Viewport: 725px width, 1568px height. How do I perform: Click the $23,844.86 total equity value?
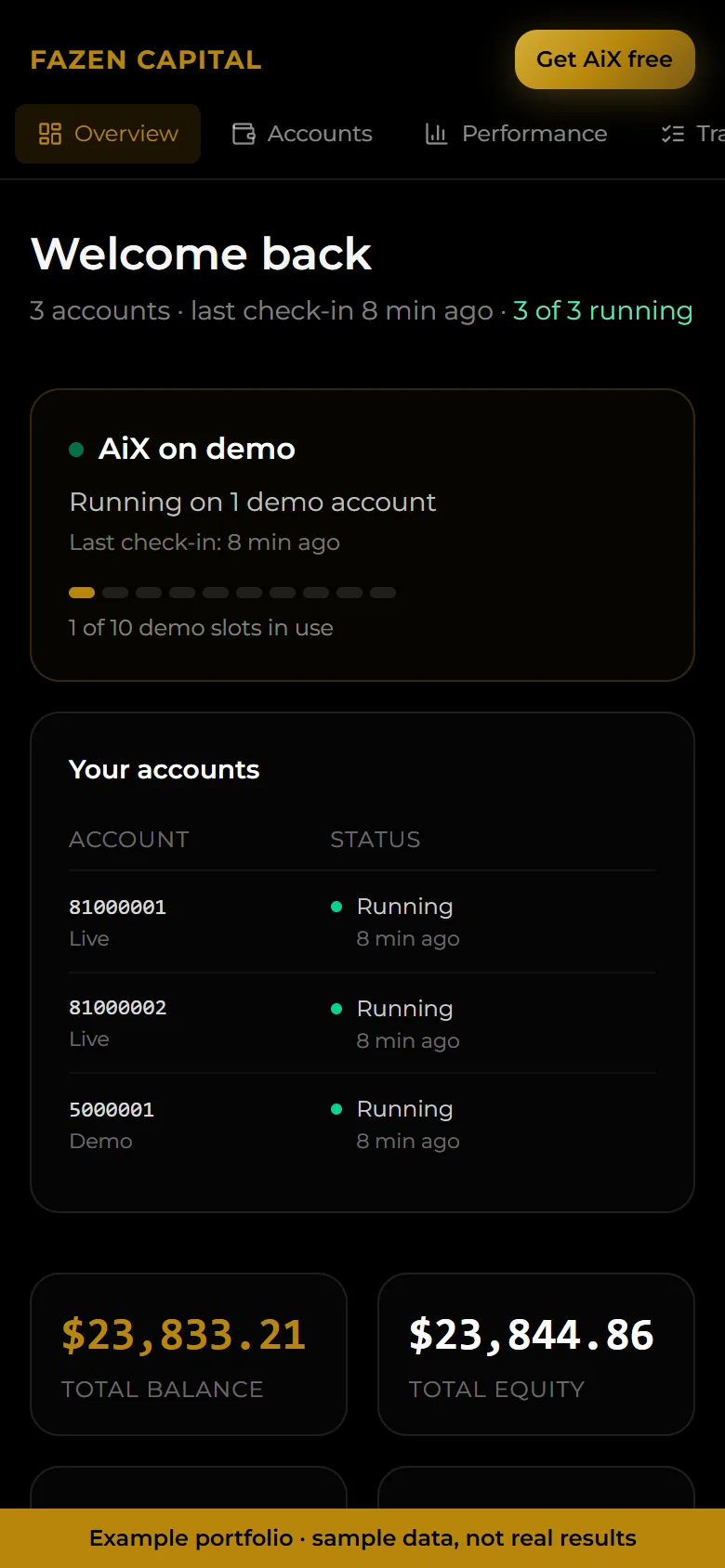click(x=532, y=1335)
